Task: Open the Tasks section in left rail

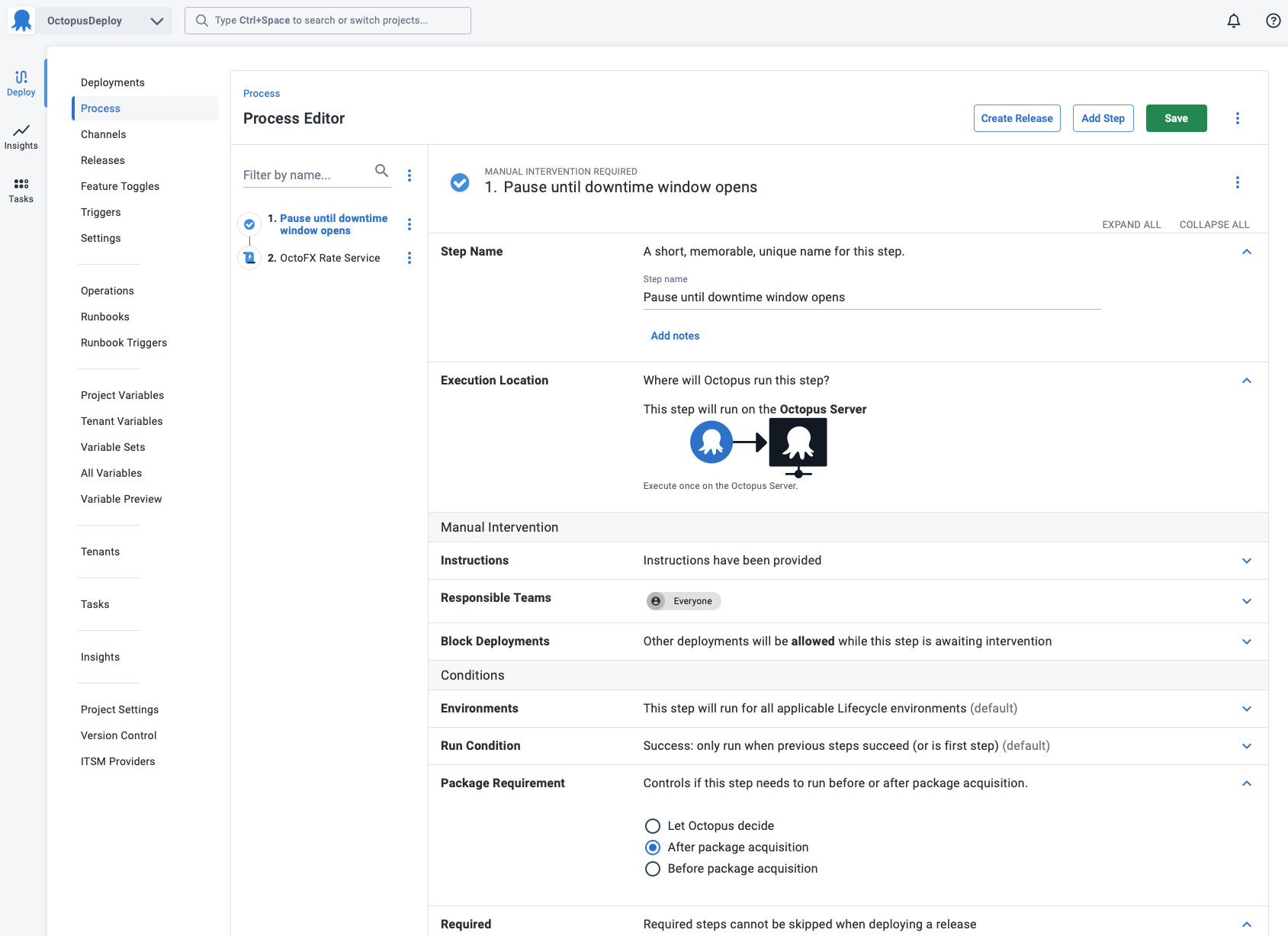Action: [21, 190]
